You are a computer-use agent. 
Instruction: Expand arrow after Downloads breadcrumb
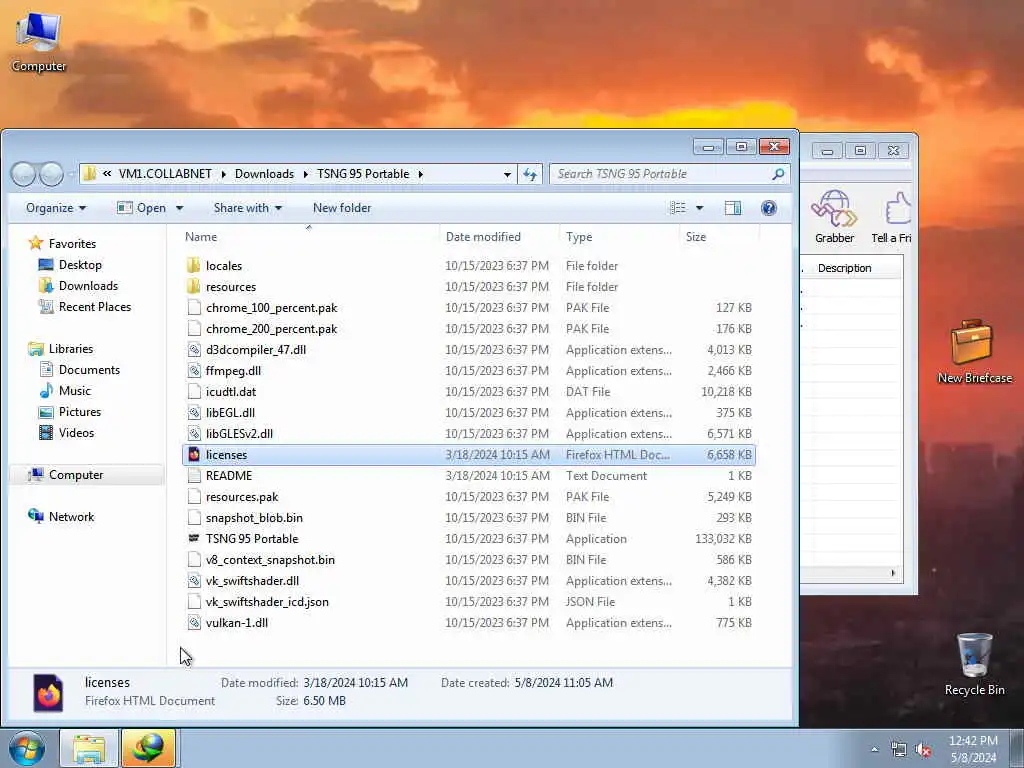pyautogui.click(x=306, y=174)
